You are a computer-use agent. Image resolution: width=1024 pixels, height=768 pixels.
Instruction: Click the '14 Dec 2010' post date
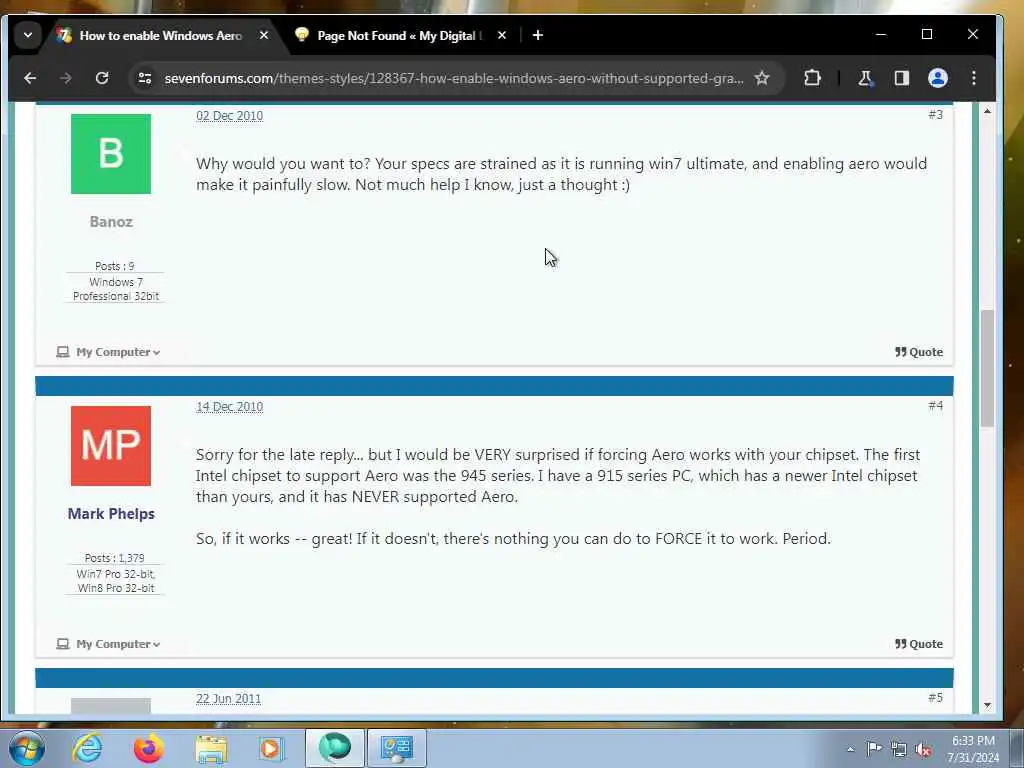pyautogui.click(x=229, y=407)
